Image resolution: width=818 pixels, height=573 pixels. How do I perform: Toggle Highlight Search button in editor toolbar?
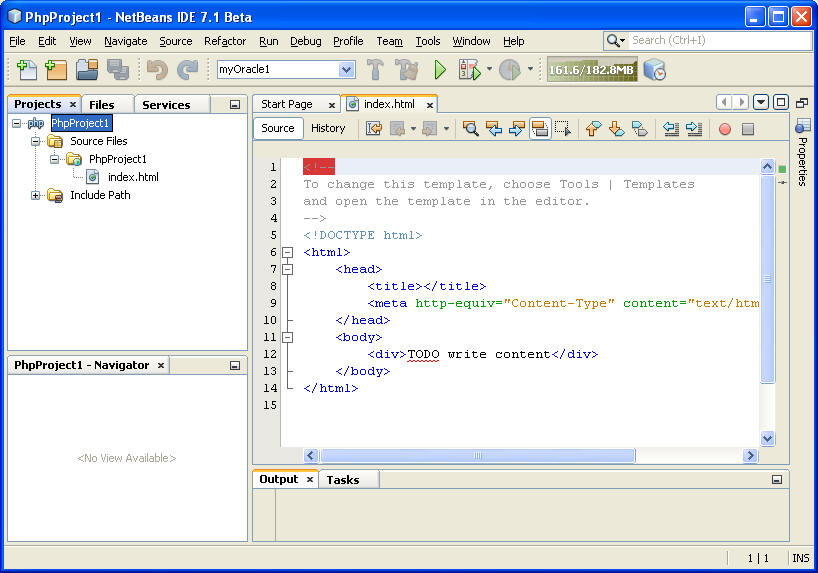540,128
